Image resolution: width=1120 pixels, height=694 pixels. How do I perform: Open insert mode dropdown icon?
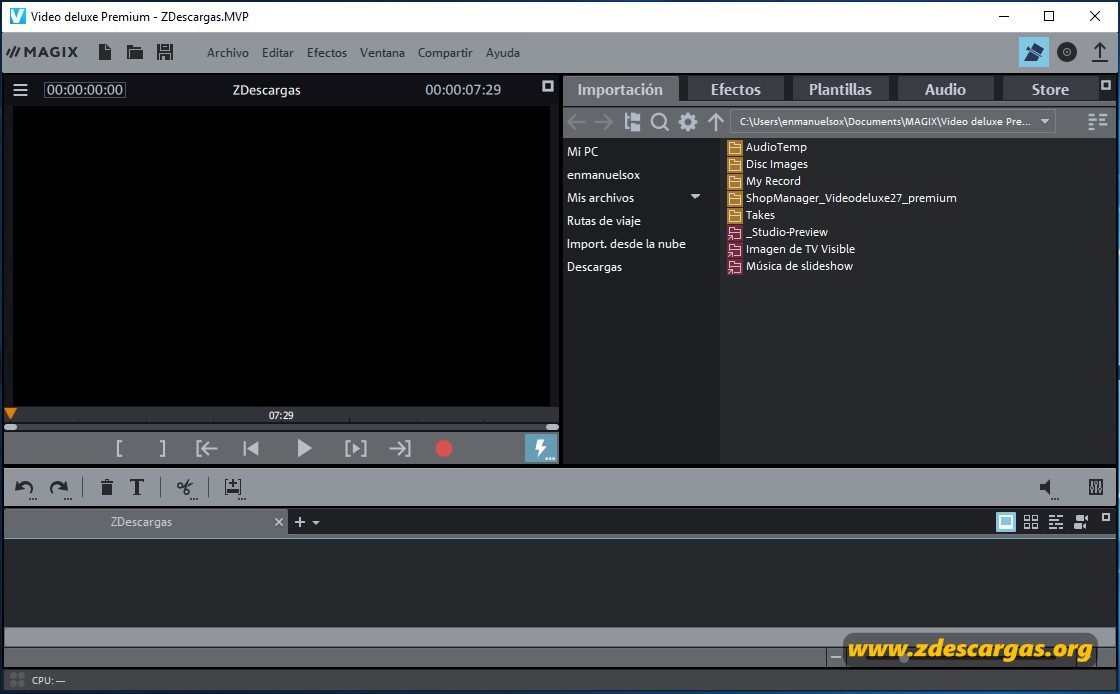(x=234, y=488)
